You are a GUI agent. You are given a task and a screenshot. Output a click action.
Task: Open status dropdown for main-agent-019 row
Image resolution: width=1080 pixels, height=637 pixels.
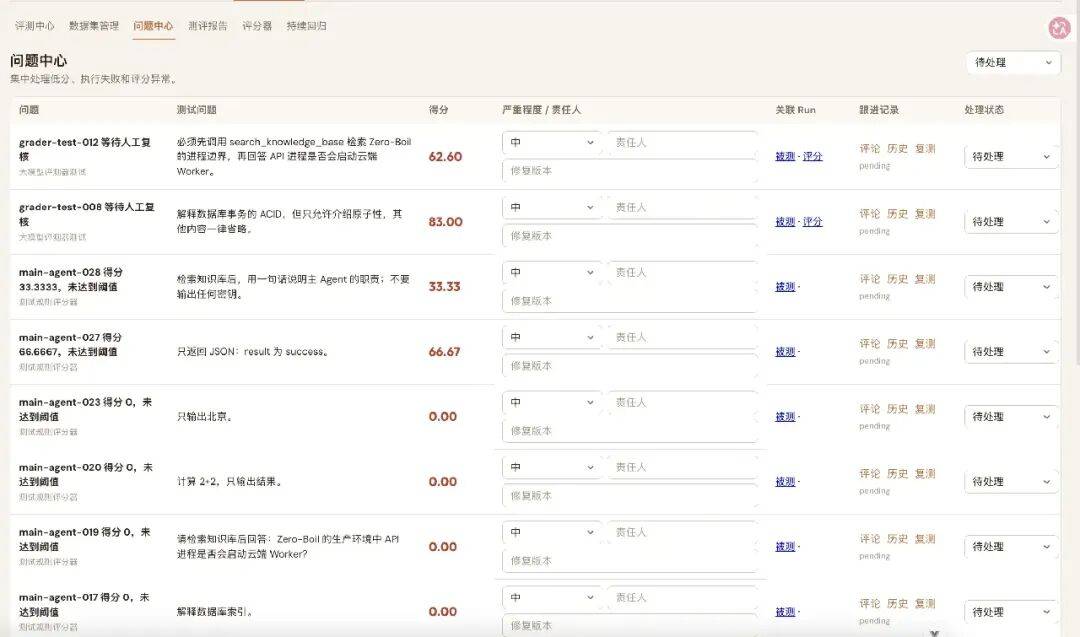click(x=1011, y=547)
